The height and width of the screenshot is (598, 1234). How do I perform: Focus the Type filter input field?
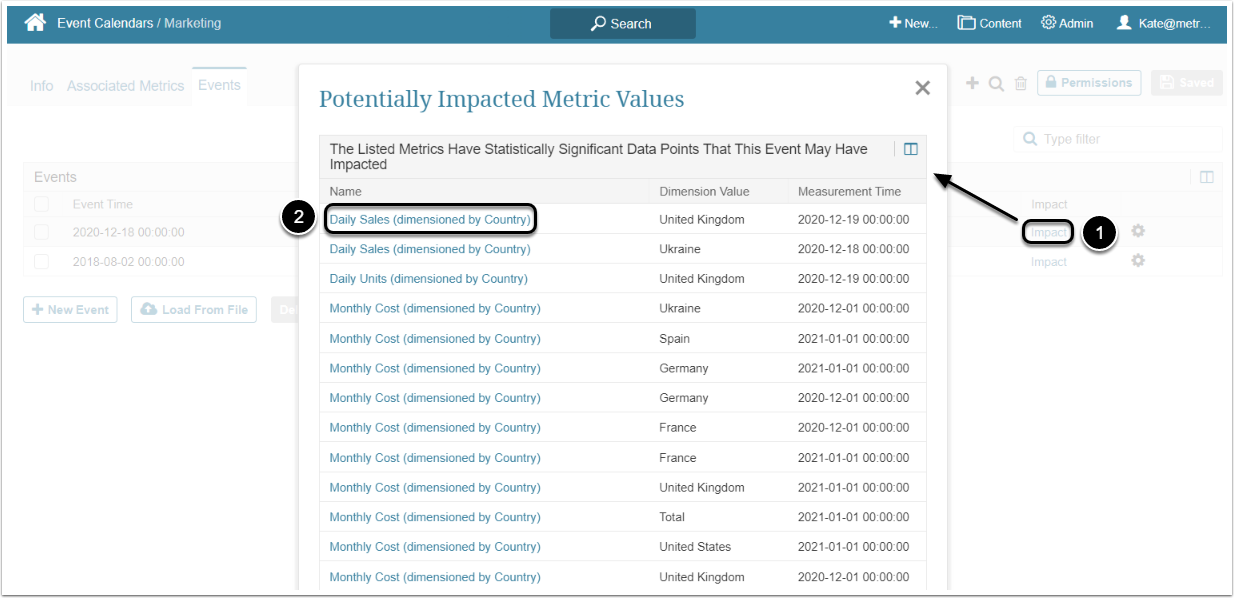click(x=1125, y=139)
